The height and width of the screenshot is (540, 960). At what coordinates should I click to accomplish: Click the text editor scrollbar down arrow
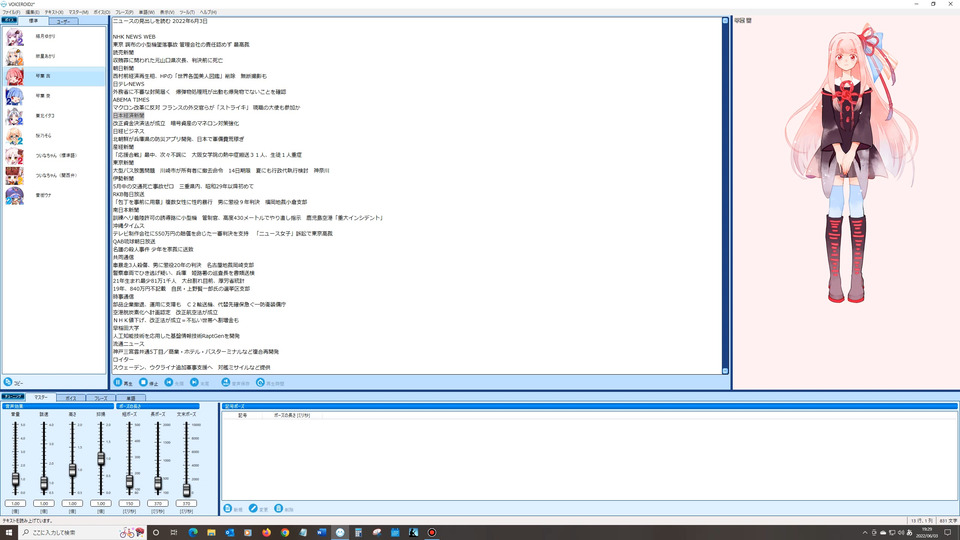[x=725, y=371]
